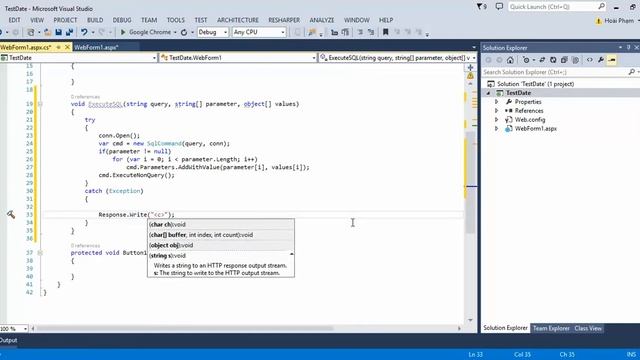Click Show All Files icon
Viewport: 640px width, 360px height.
[576, 60]
